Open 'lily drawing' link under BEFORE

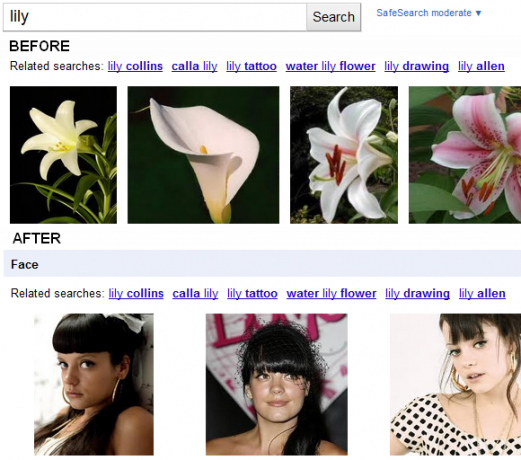point(416,66)
